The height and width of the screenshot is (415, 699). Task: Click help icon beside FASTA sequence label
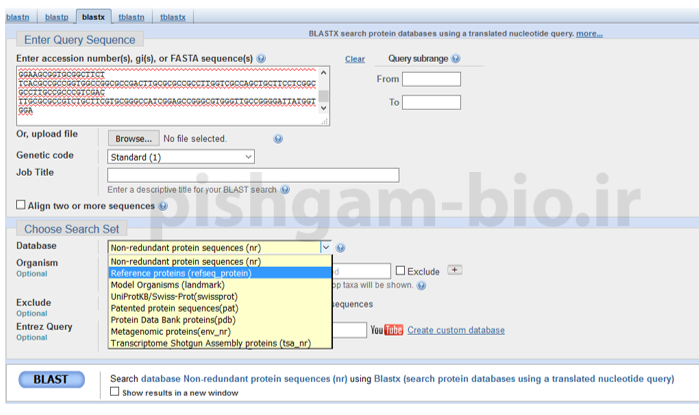click(261, 60)
